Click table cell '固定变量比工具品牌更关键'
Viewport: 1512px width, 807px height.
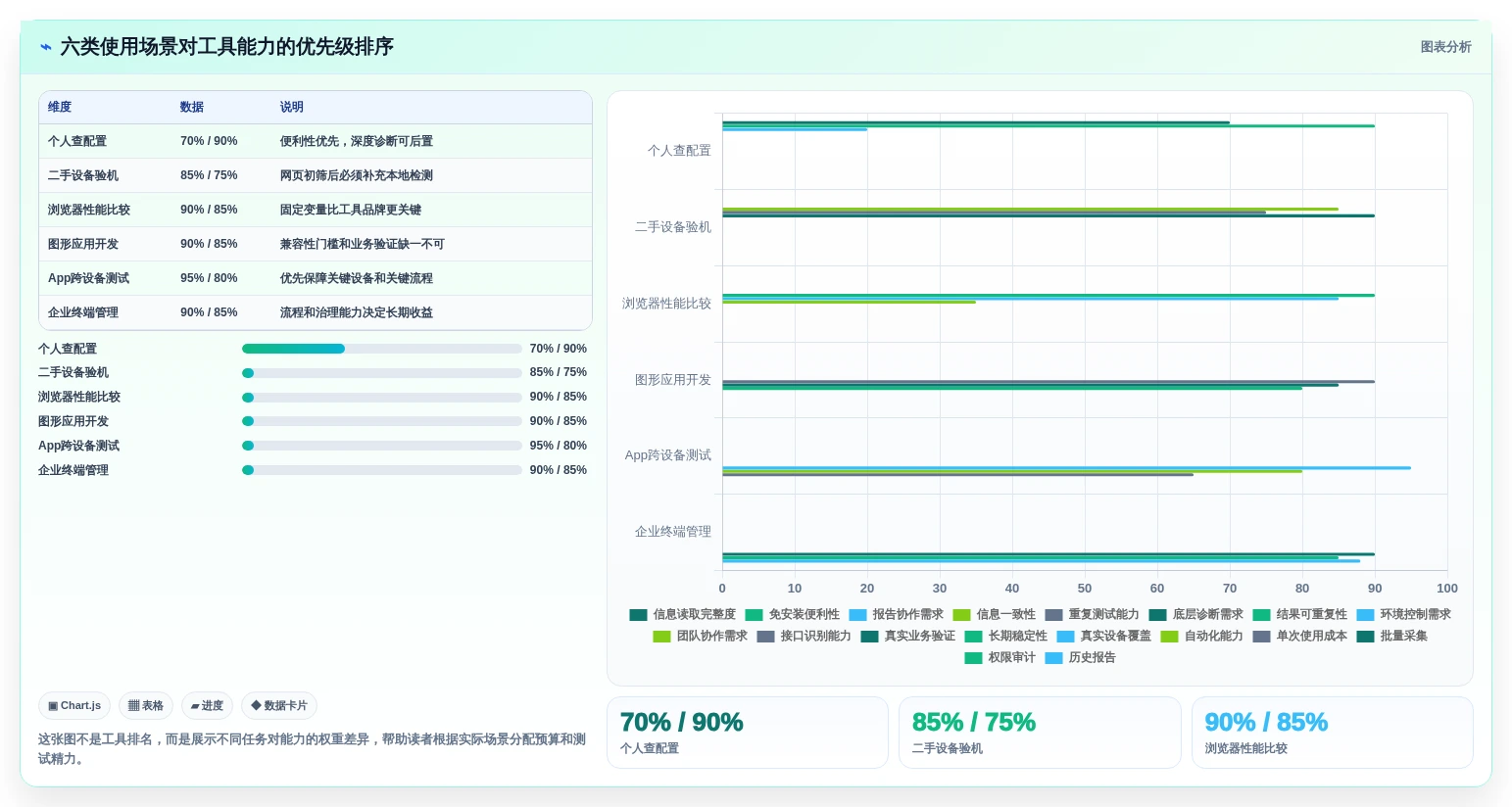pyautogui.click(x=351, y=210)
